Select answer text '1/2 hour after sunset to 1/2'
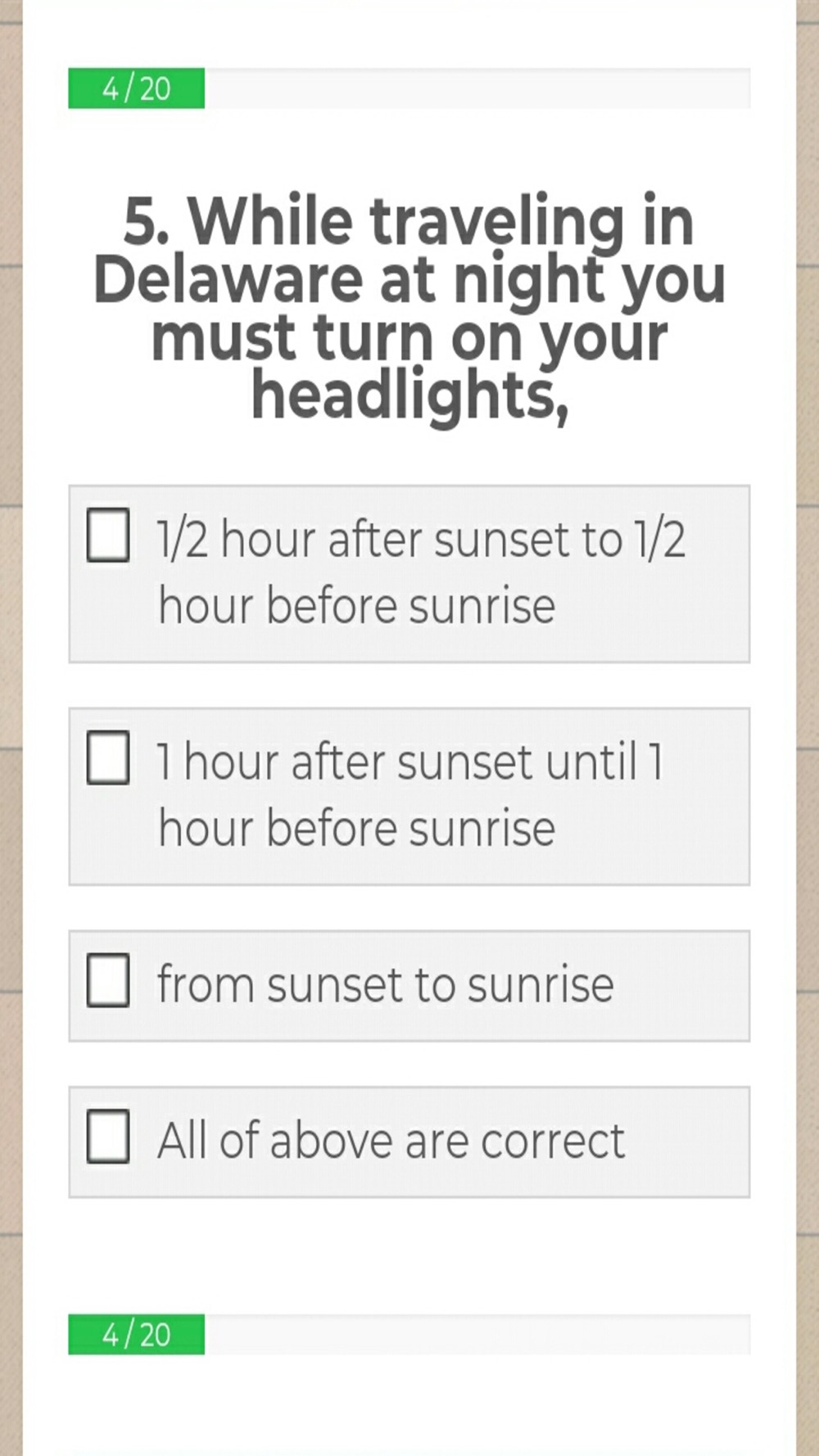Image resolution: width=819 pixels, height=1456 pixels. click(421, 540)
